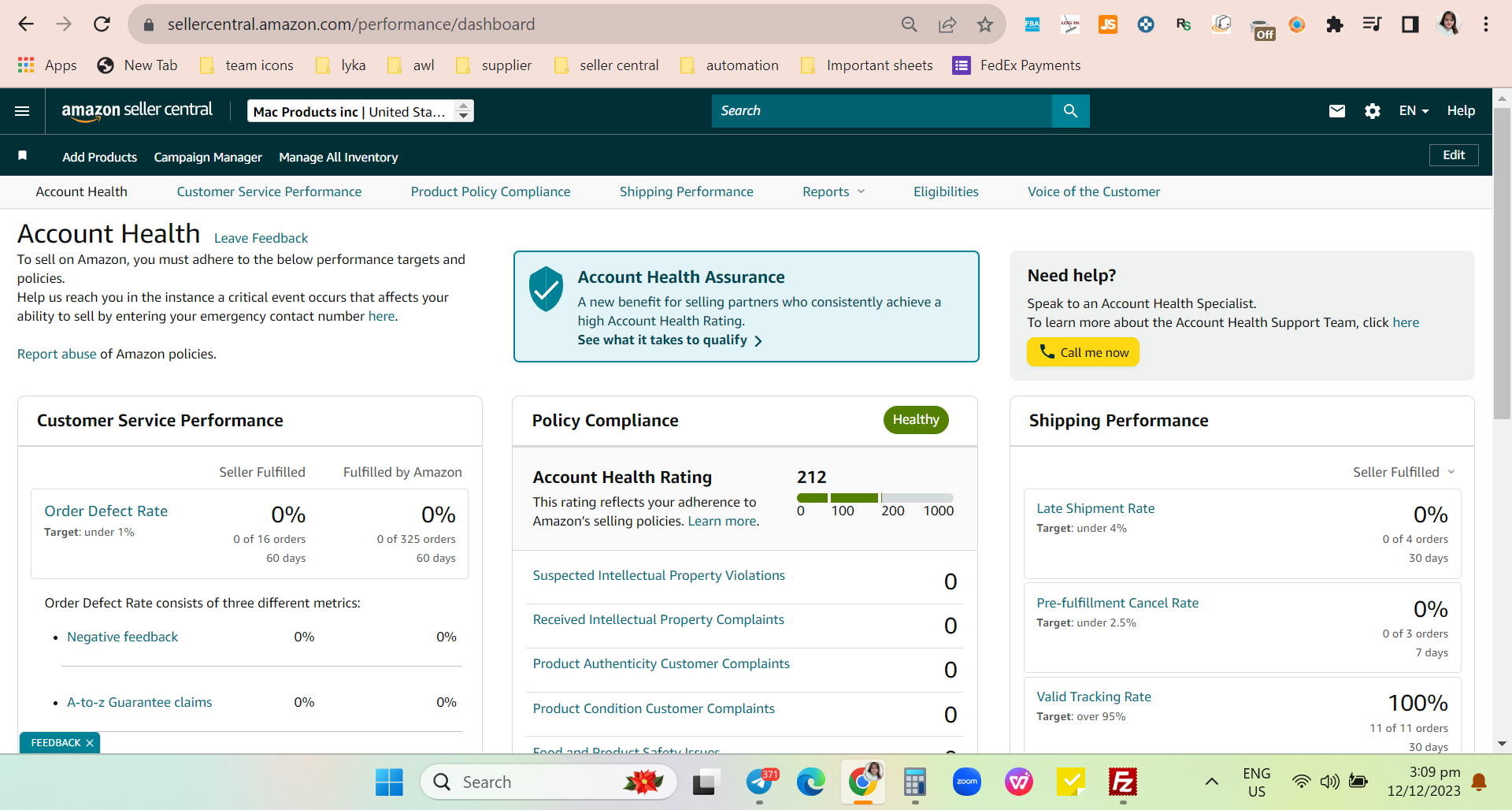Click the Account Health Assurance shield icon
The width and height of the screenshot is (1512, 810).
[x=546, y=288]
